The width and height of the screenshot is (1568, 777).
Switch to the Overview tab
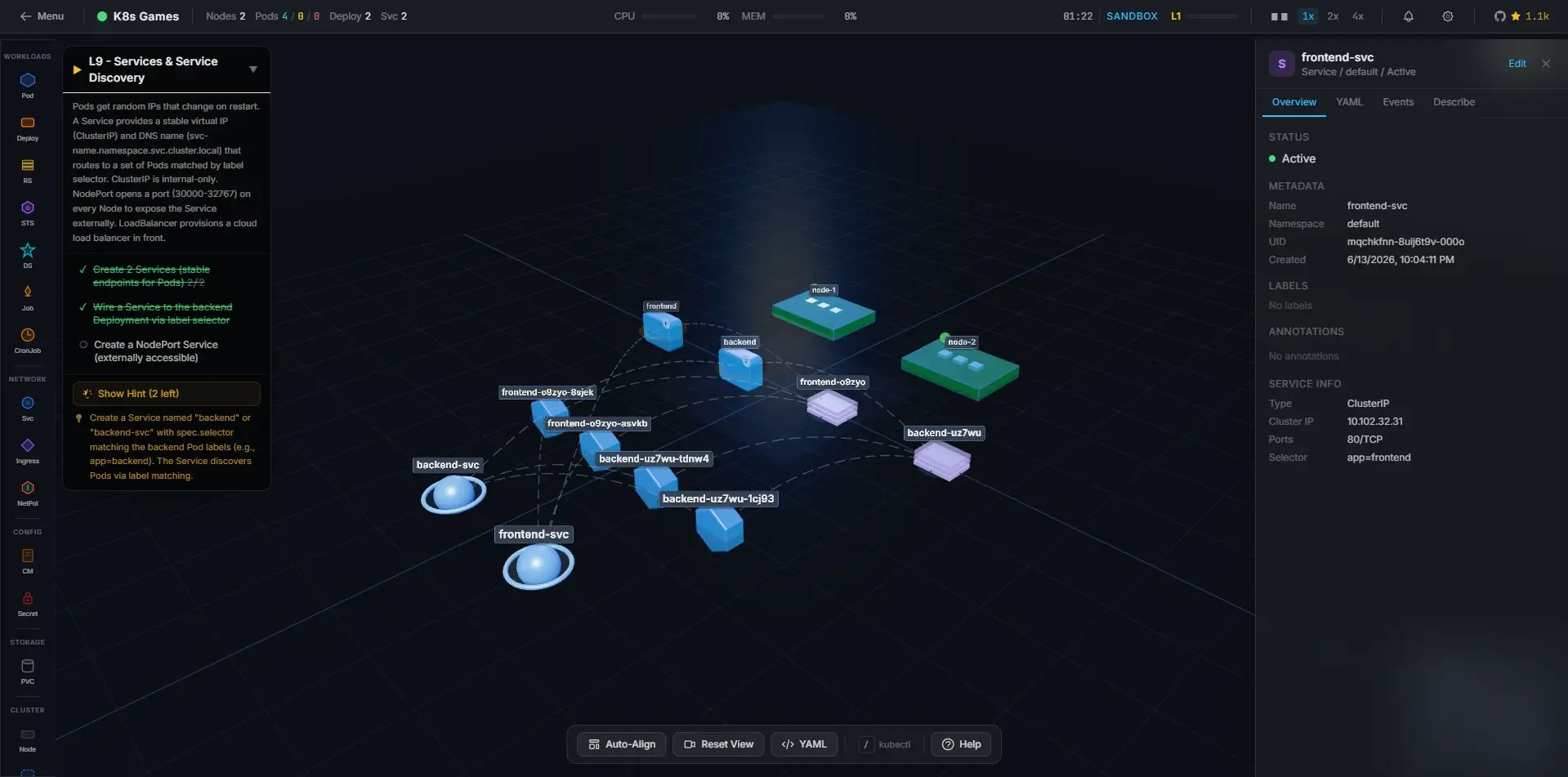1293,102
